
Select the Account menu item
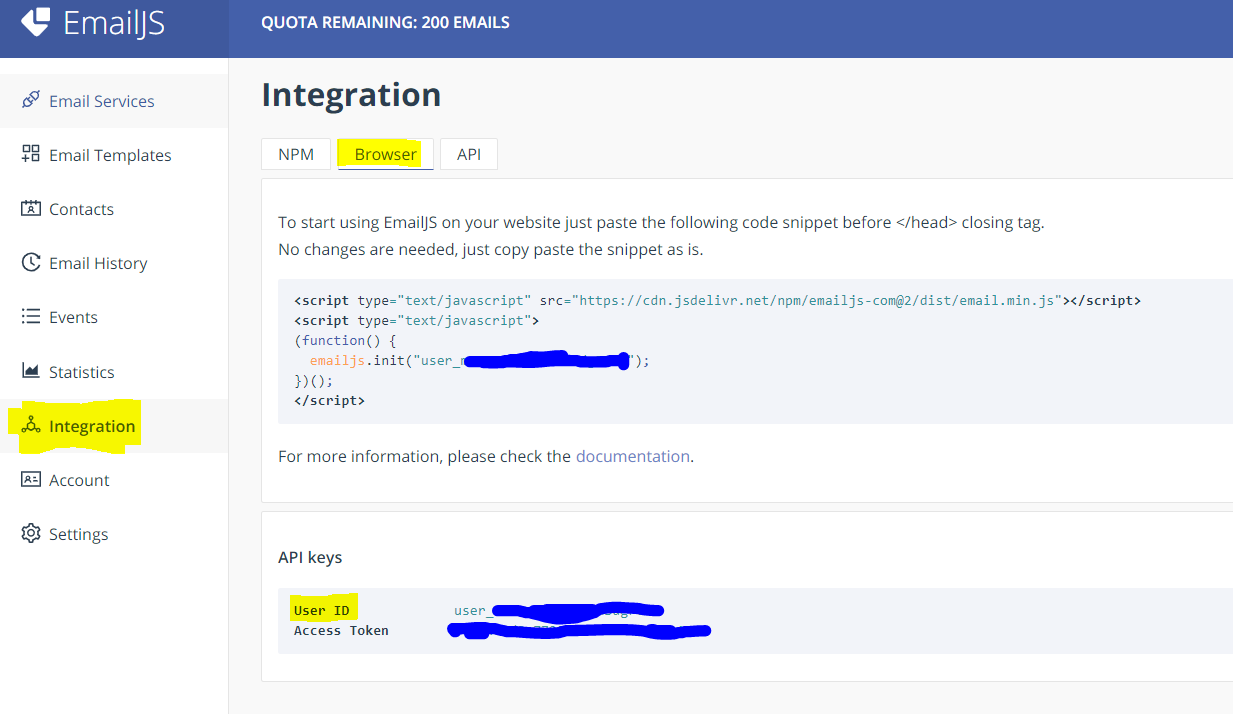(78, 480)
